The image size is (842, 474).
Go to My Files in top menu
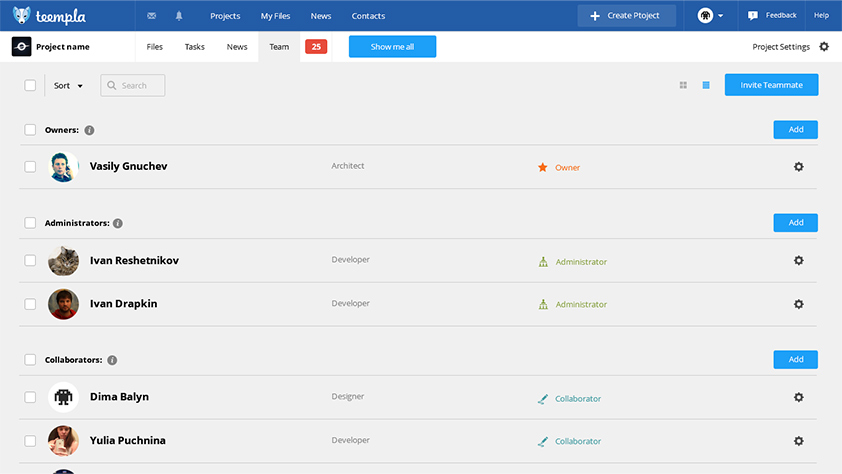coord(275,16)
